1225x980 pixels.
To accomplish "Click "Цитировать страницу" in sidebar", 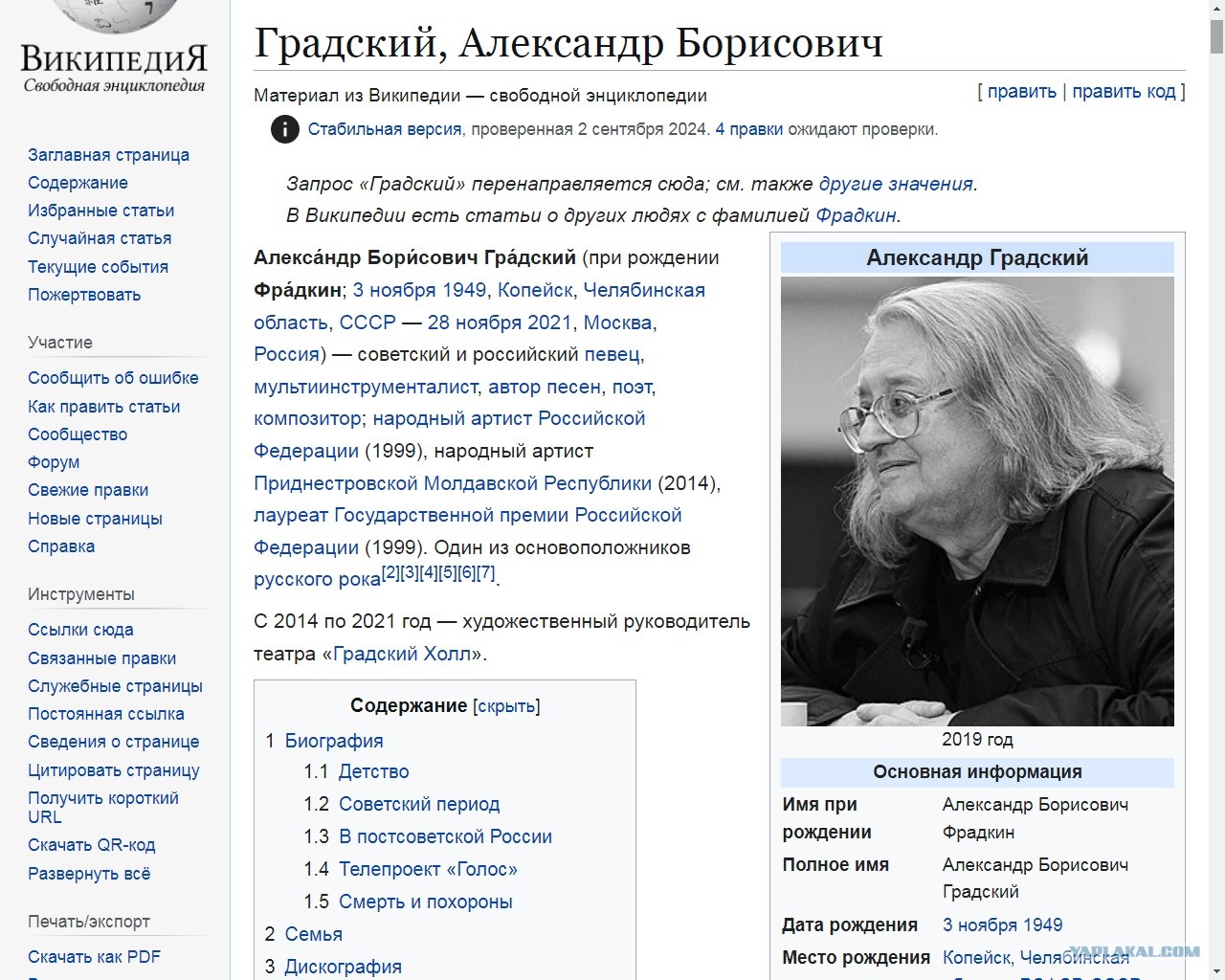I will click(114, 770).
